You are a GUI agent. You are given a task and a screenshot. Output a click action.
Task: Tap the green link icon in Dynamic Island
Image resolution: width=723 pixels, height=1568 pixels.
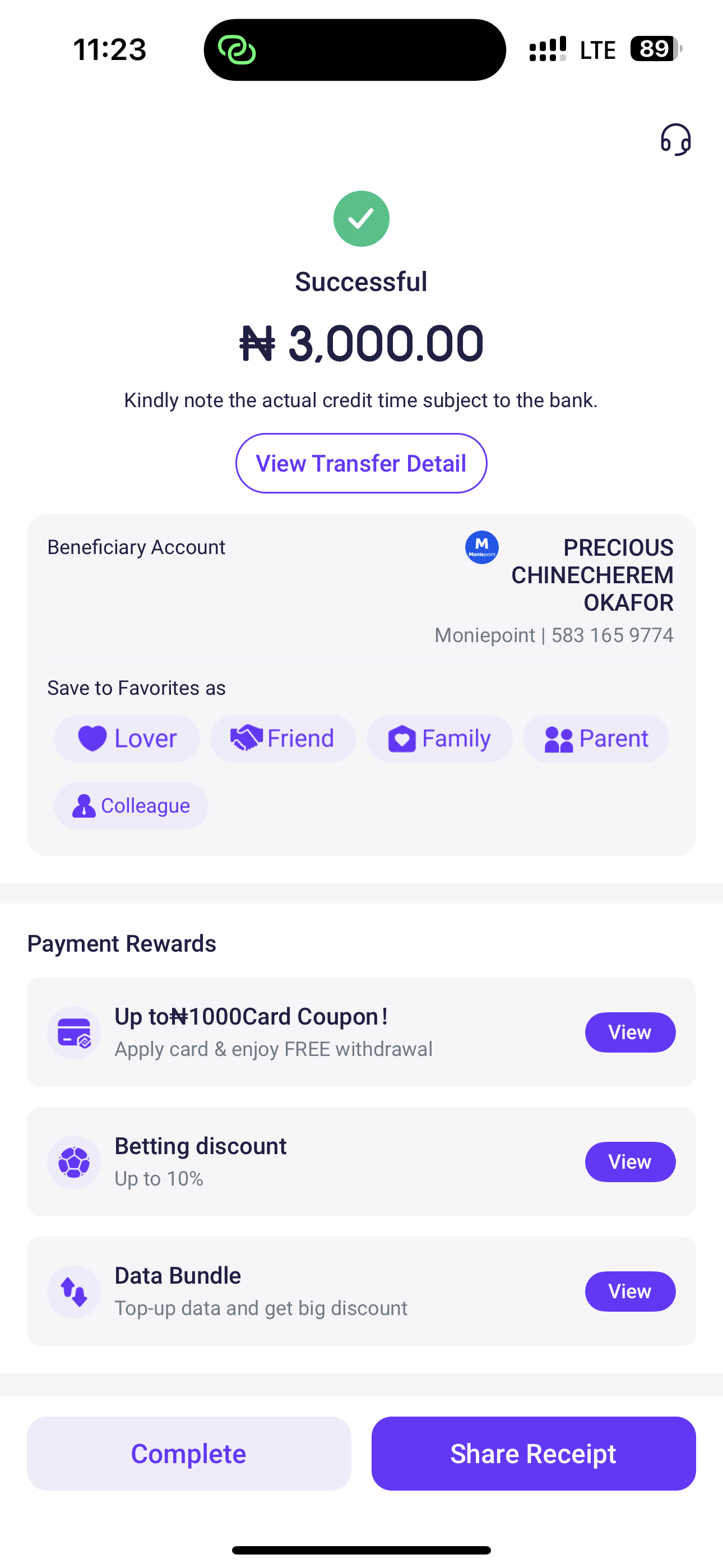pyautogui.click(x=237, y=50)
